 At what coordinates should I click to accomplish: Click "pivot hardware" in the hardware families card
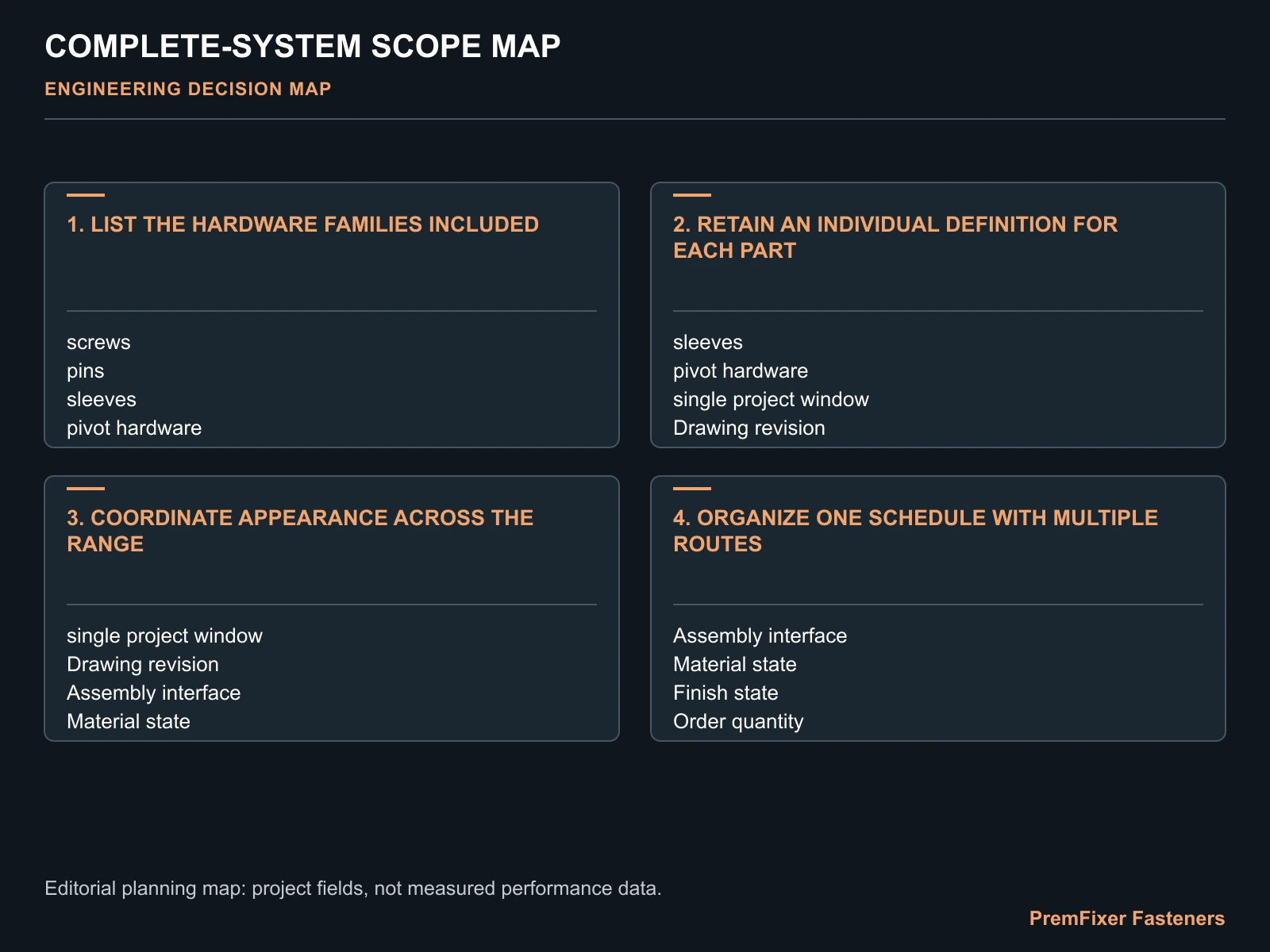coord(134,428)
